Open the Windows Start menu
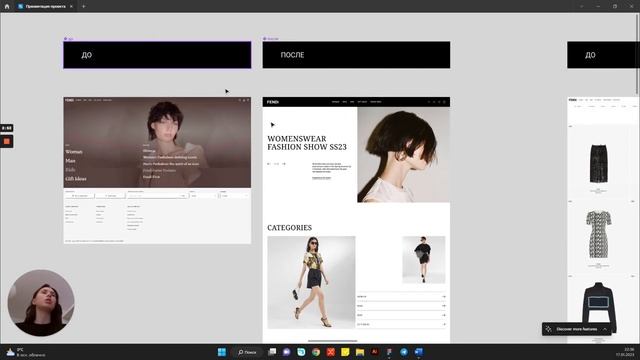Image resolution: width=640 pixels, height=360 pixels. pos(222,352)
